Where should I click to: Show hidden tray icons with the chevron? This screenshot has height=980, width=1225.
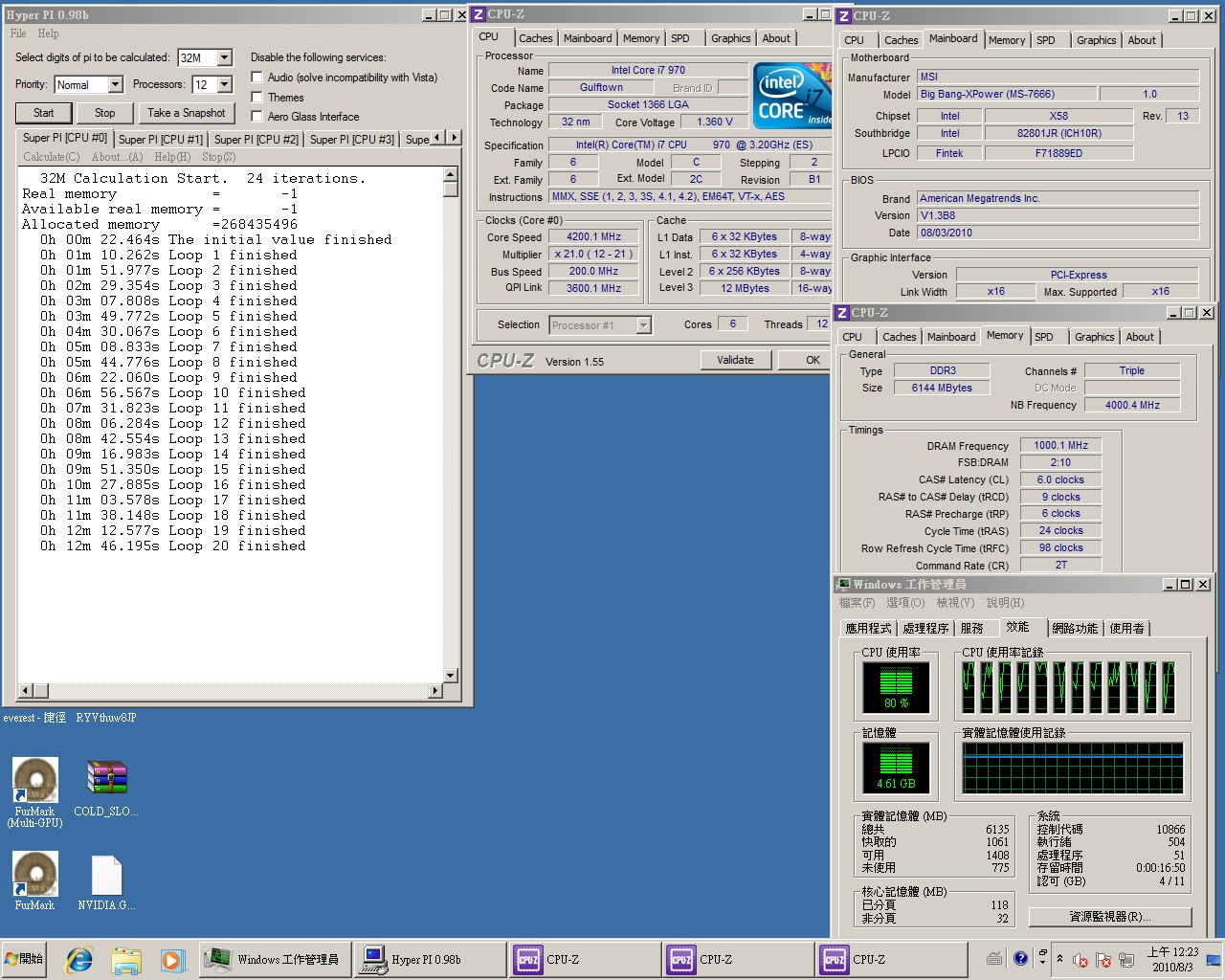[1059, 958]
